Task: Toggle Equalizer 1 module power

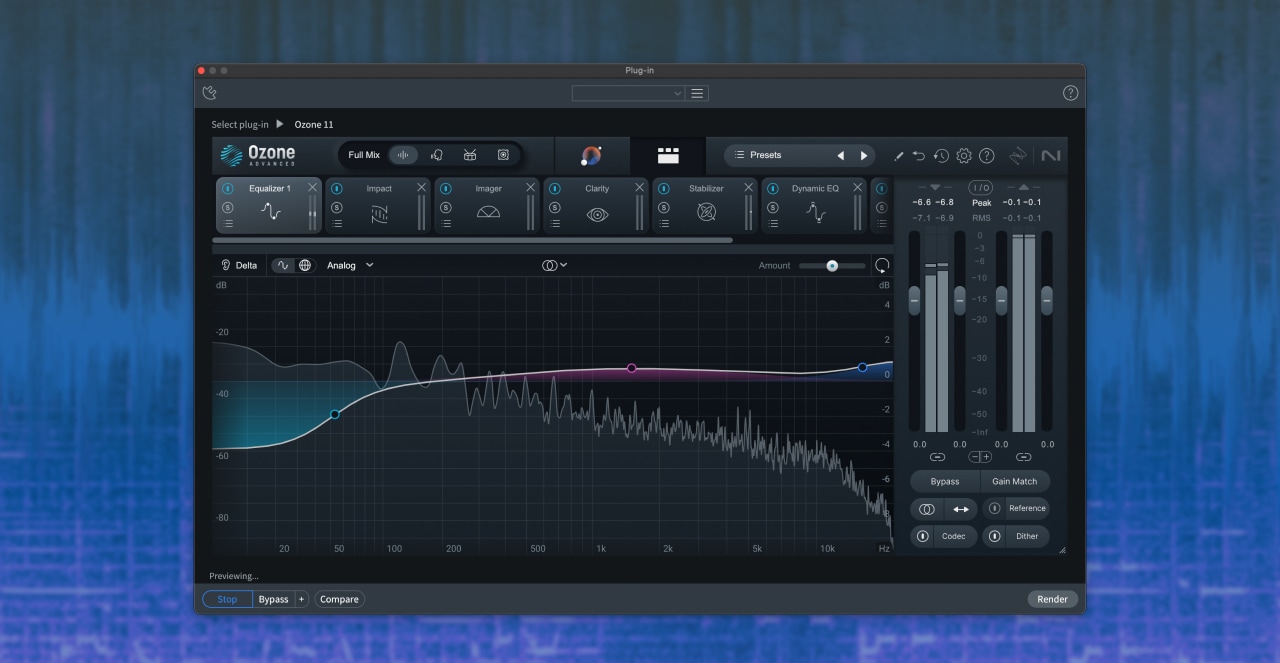Action: click(x=227, y=188)
